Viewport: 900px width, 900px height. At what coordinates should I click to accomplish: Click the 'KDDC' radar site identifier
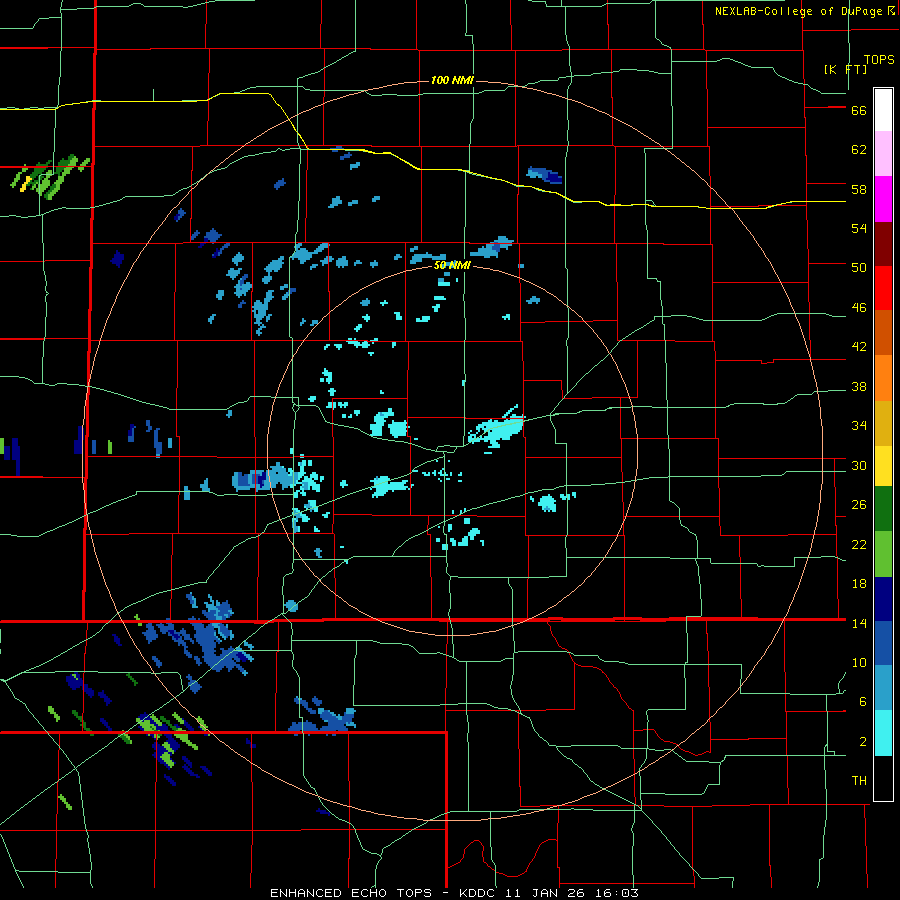pyautogui.click(x=479, y=893)
